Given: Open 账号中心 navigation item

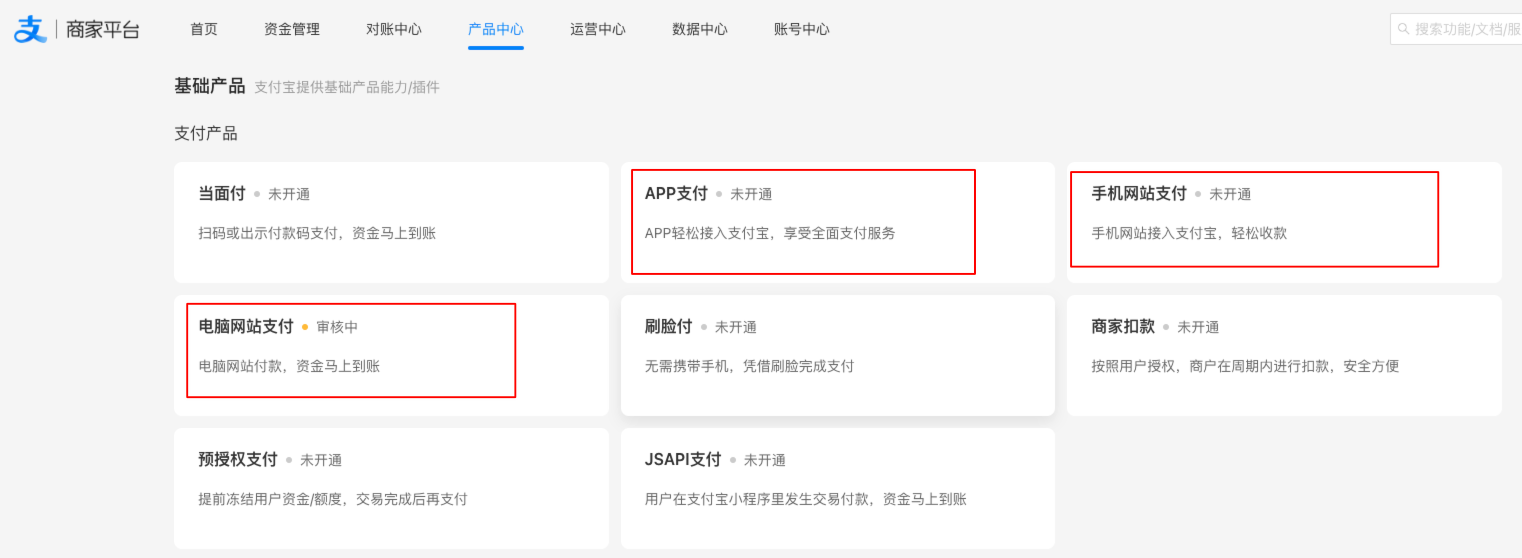Looking at the screenshot, I should pyautogui.click(x=802, y=29).
